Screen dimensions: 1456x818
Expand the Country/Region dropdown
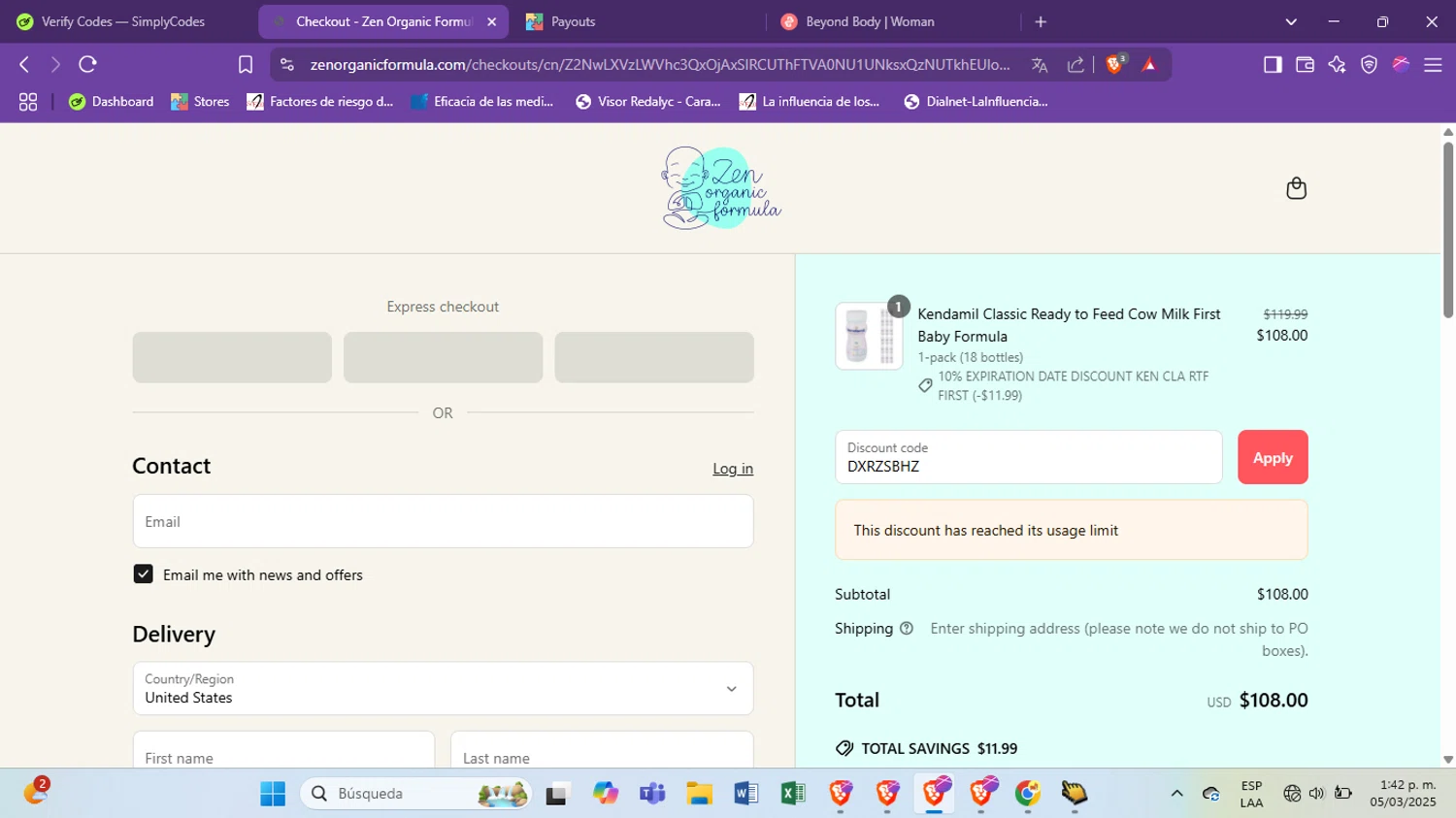443,689
